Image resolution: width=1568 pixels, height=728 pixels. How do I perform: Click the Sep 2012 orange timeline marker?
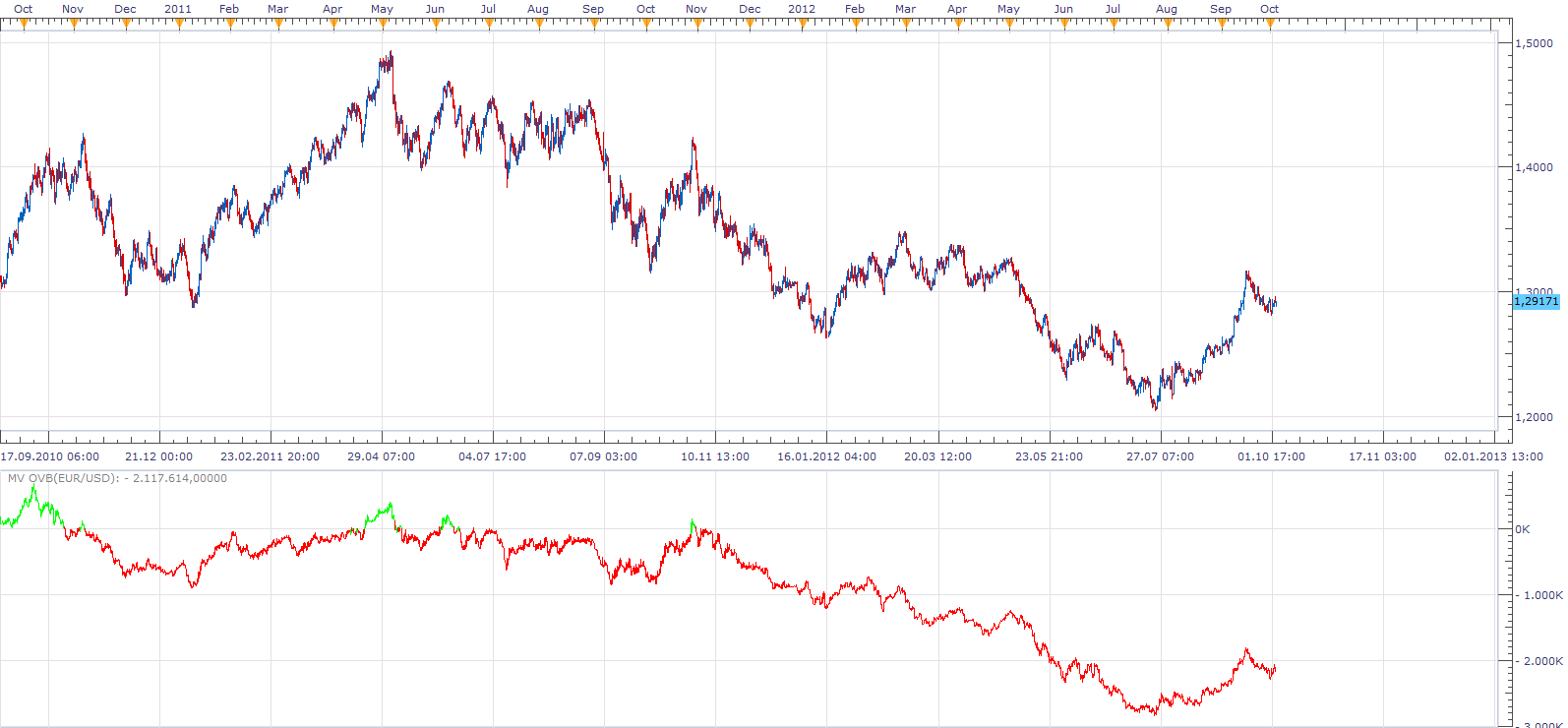coord(1221,25)
